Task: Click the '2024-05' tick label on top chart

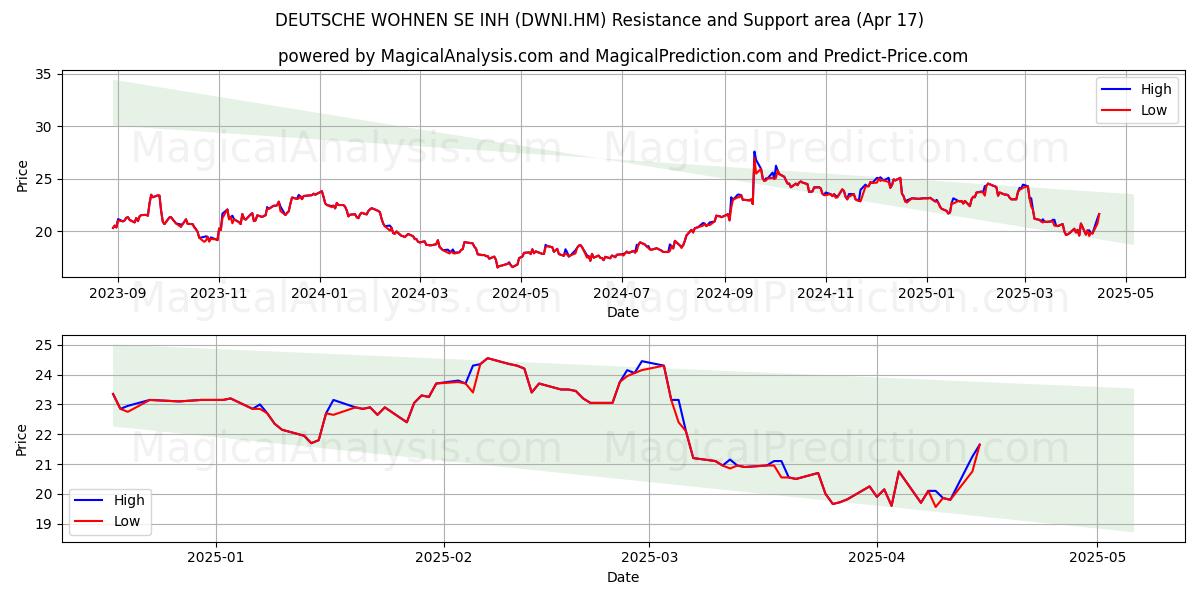Action: [x=520, y=293]
